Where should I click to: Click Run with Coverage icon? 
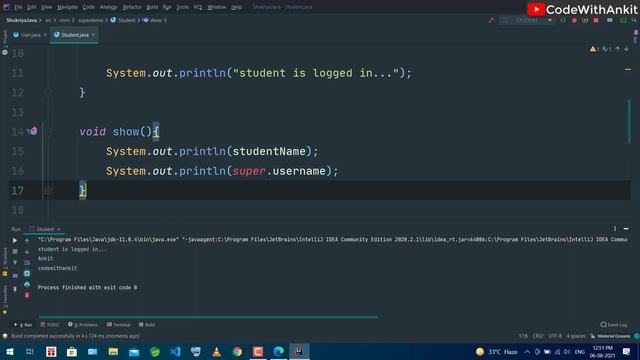[x=585, y=20]
